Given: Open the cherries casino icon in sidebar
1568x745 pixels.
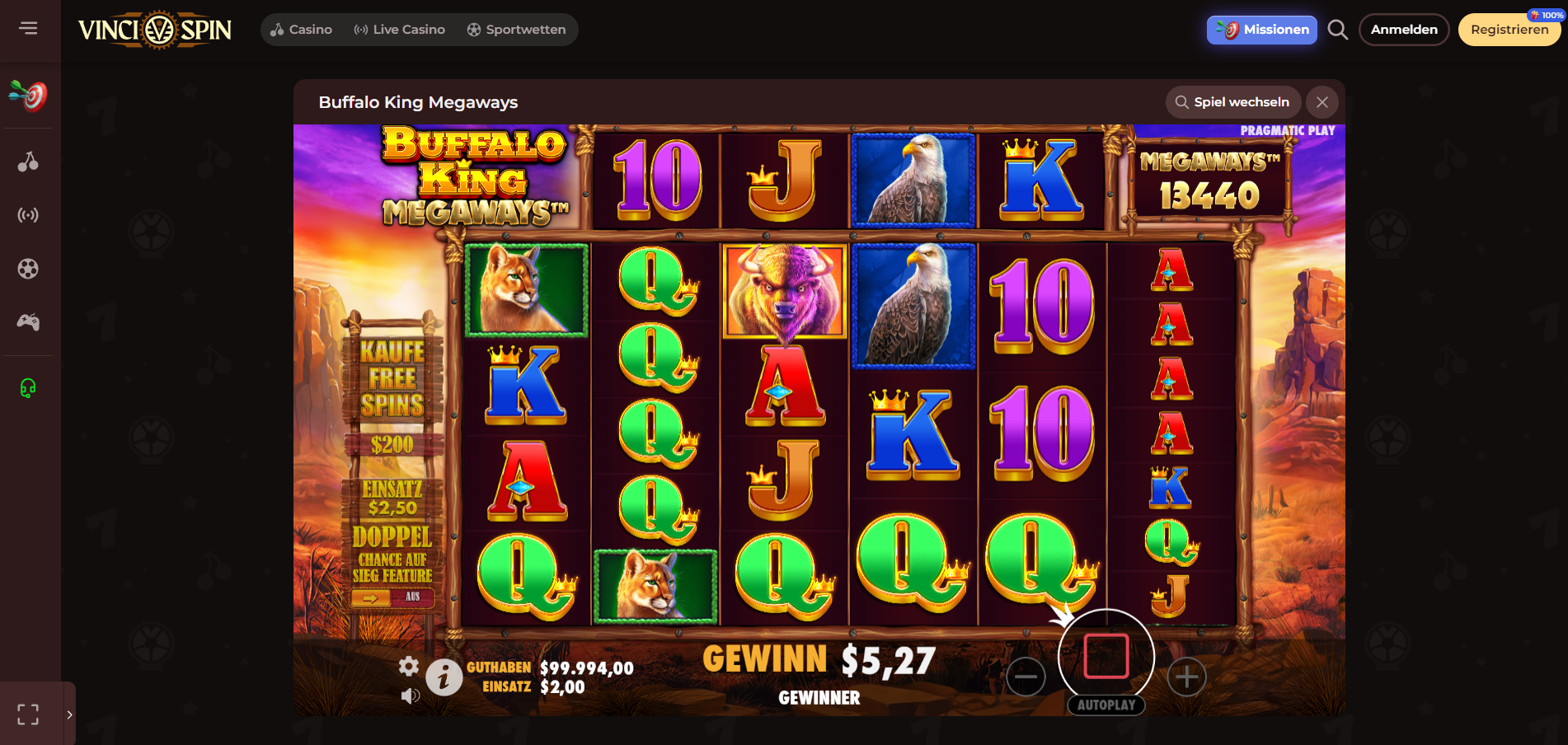Looking at the screenshot, I should pos(28,162).
